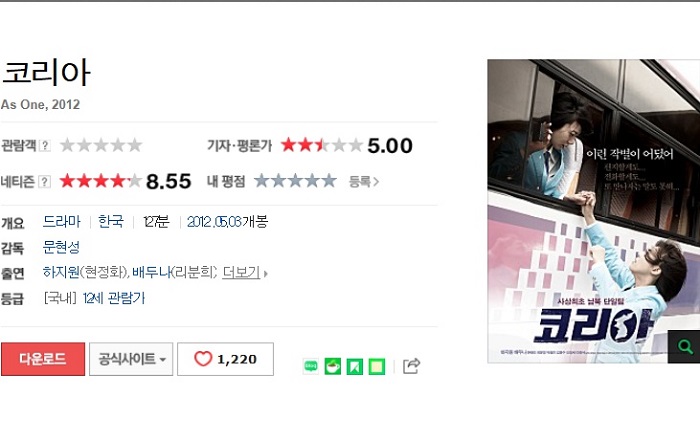Screen dimensions: 700x440
Task: Open director 문현성 link
Action: [x=61, y=247]
